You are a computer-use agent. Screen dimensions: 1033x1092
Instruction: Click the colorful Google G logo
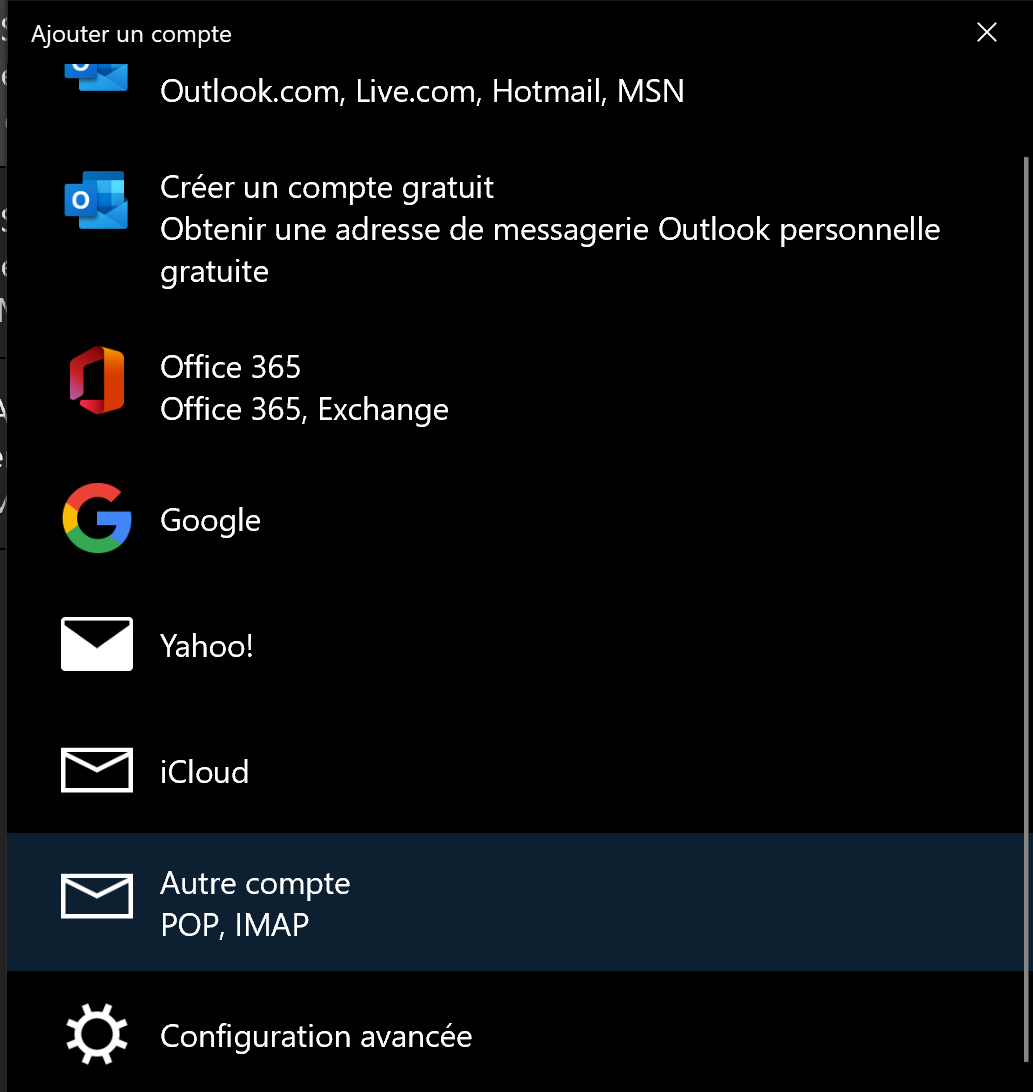(97, 518)
